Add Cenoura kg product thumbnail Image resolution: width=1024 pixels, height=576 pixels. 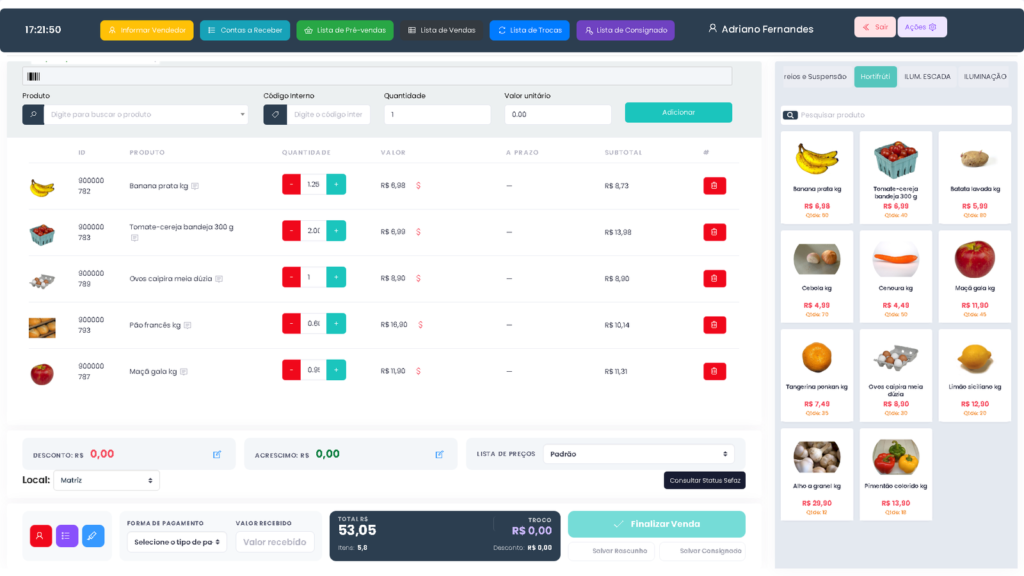tap(895, 276)
